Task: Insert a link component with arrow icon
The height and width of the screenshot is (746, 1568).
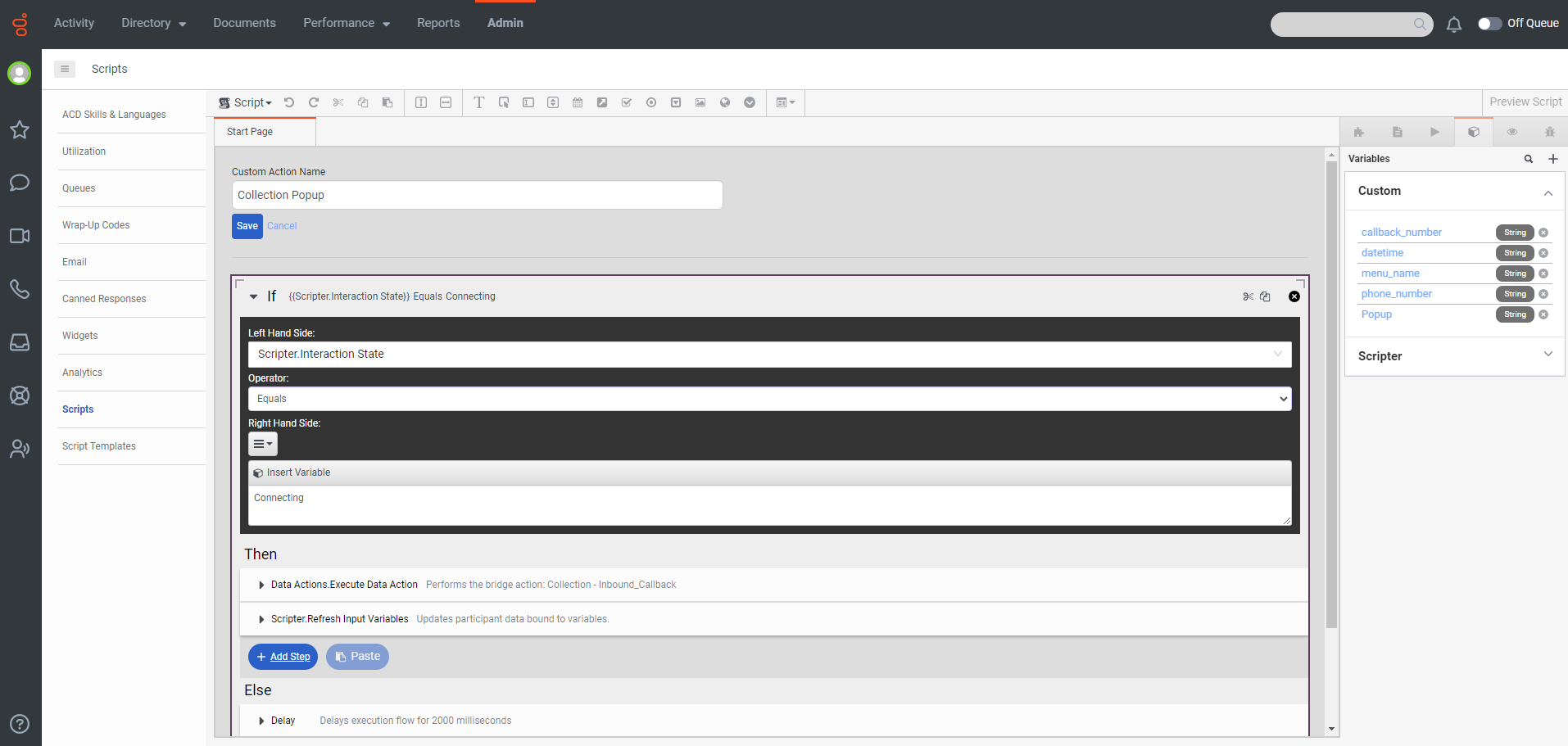Action: (602, 102)
